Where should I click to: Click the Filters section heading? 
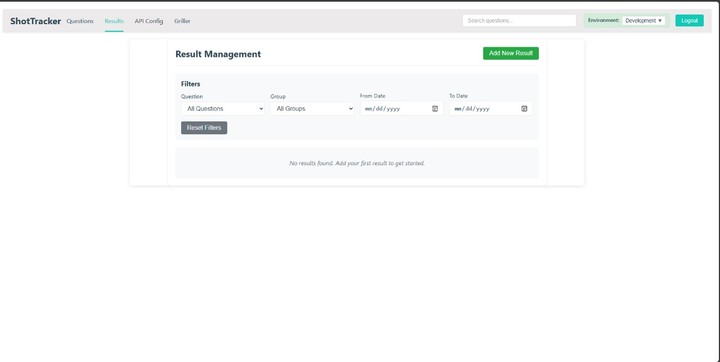191,84
